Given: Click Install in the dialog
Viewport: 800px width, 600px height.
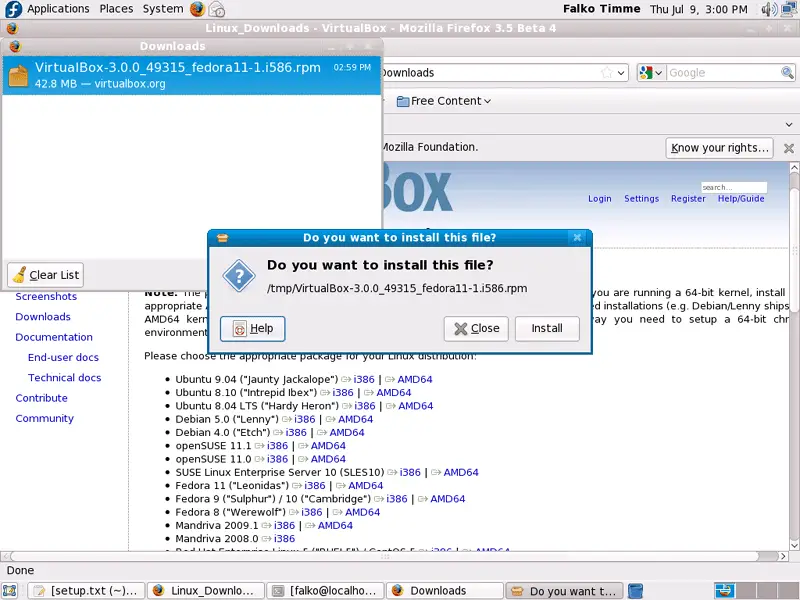Looking at the screenshot, I should pos(547,329).
